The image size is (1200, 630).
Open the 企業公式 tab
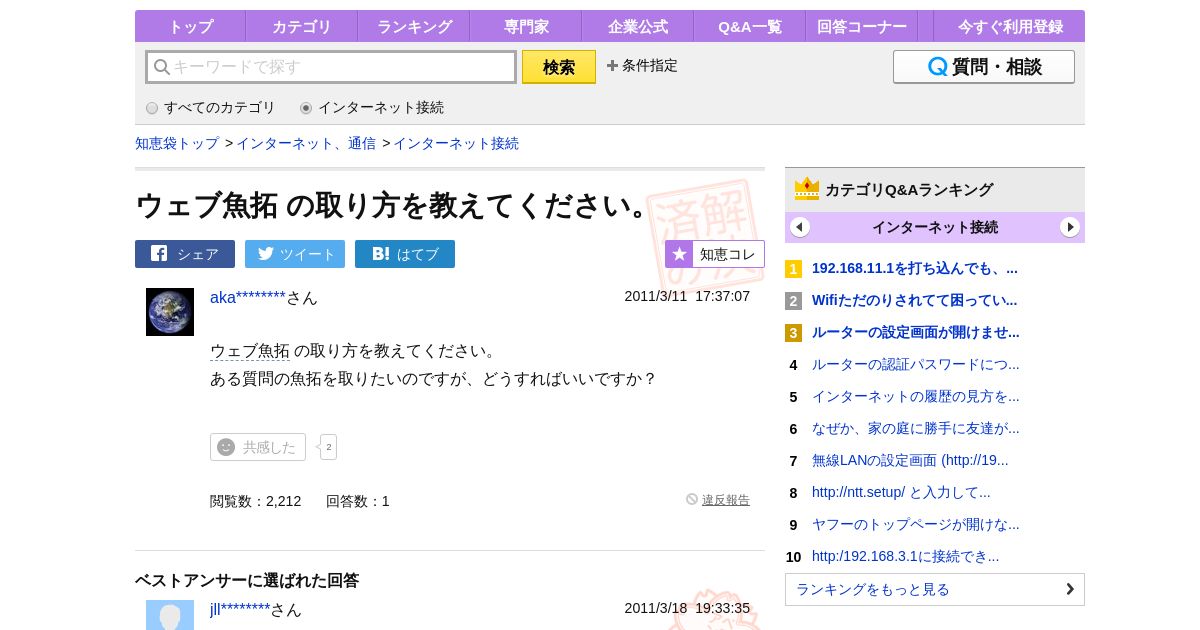(638, 26)
